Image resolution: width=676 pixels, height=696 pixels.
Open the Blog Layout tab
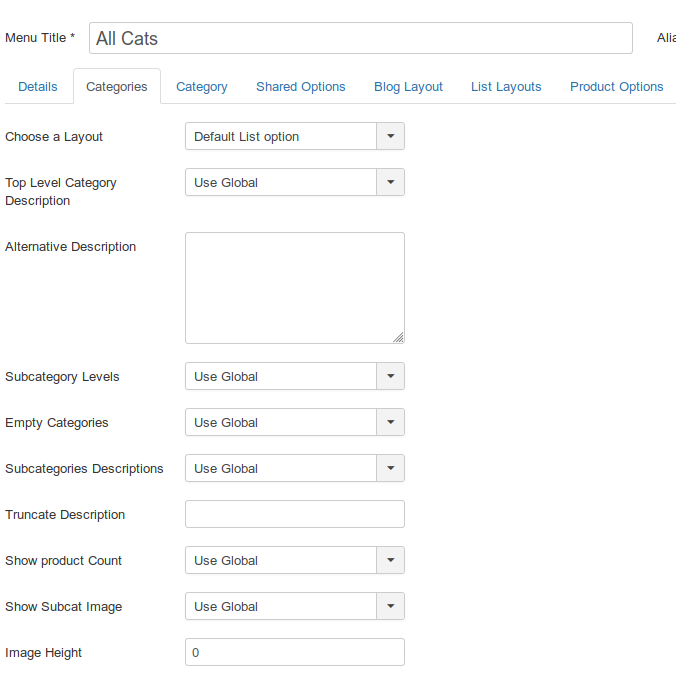click(408, 87)
